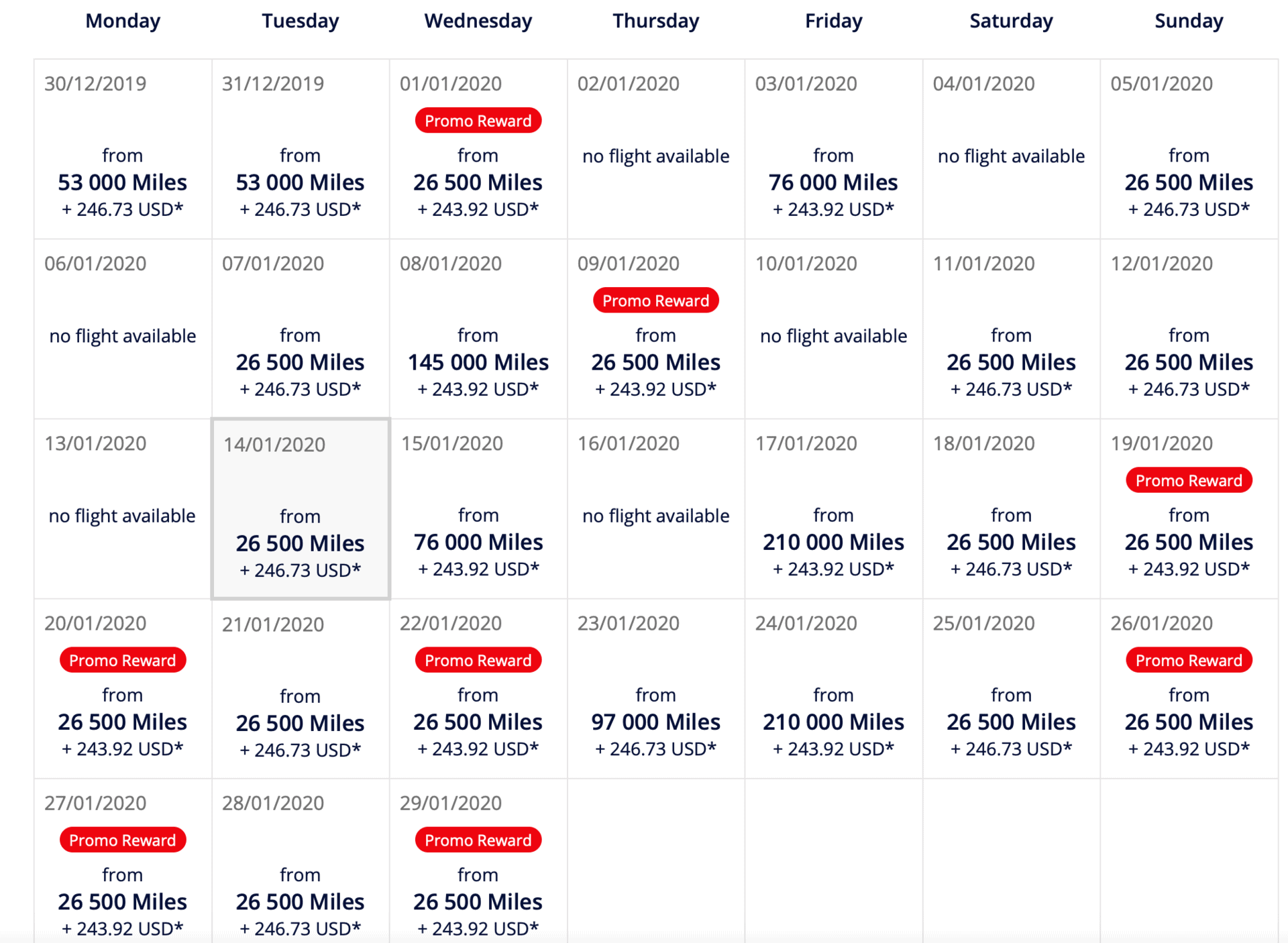Viewport: 1288px width, 943px height.
Task: Choose the 145 000 Miles fare on 08/01/2020
Action: click(478, 329)
